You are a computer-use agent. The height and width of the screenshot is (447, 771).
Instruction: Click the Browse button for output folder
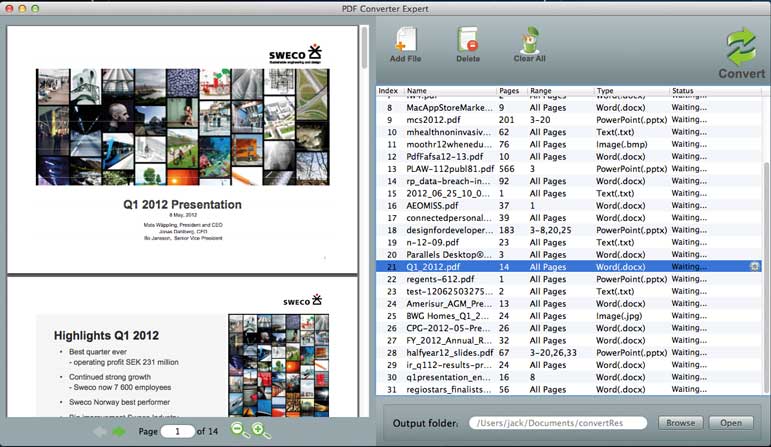[x=680, y=423]
